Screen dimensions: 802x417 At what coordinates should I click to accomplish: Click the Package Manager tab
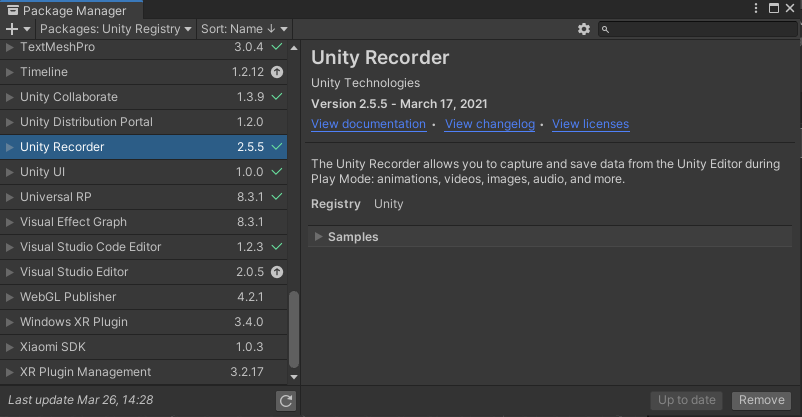point(71,10)
